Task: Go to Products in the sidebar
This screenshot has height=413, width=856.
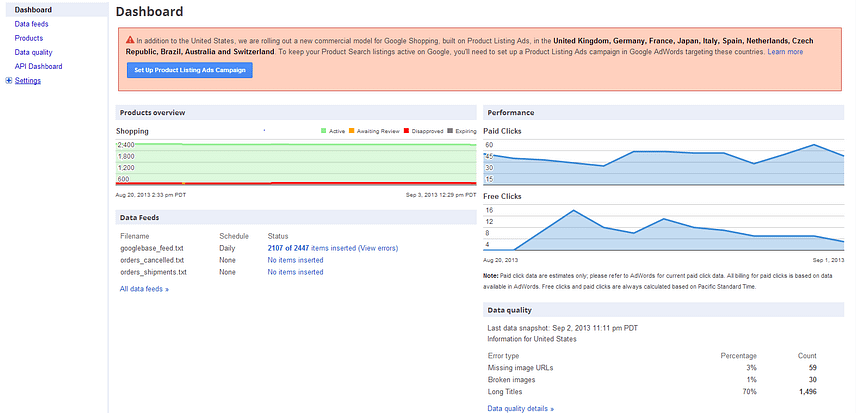Action: [29, 37]
